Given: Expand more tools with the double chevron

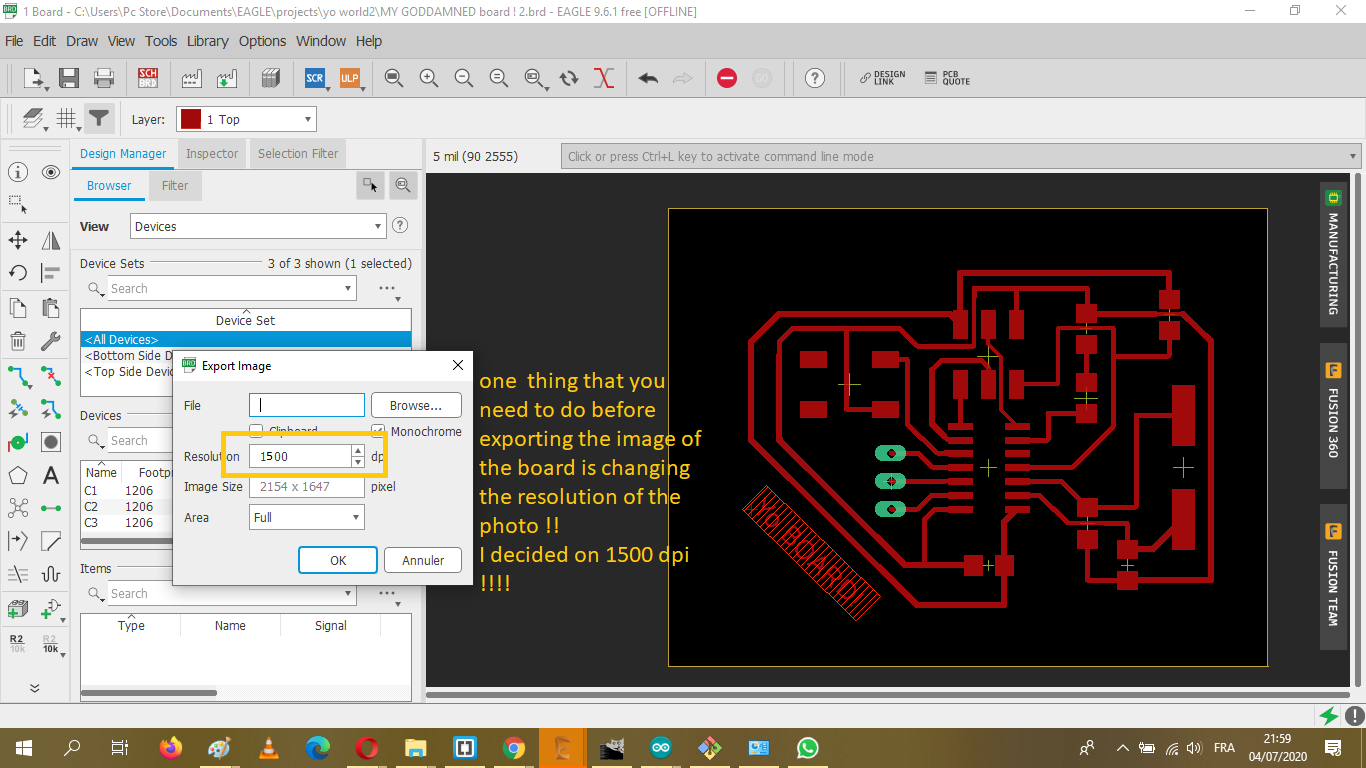Looking at the screenshot, I should 34,688.
